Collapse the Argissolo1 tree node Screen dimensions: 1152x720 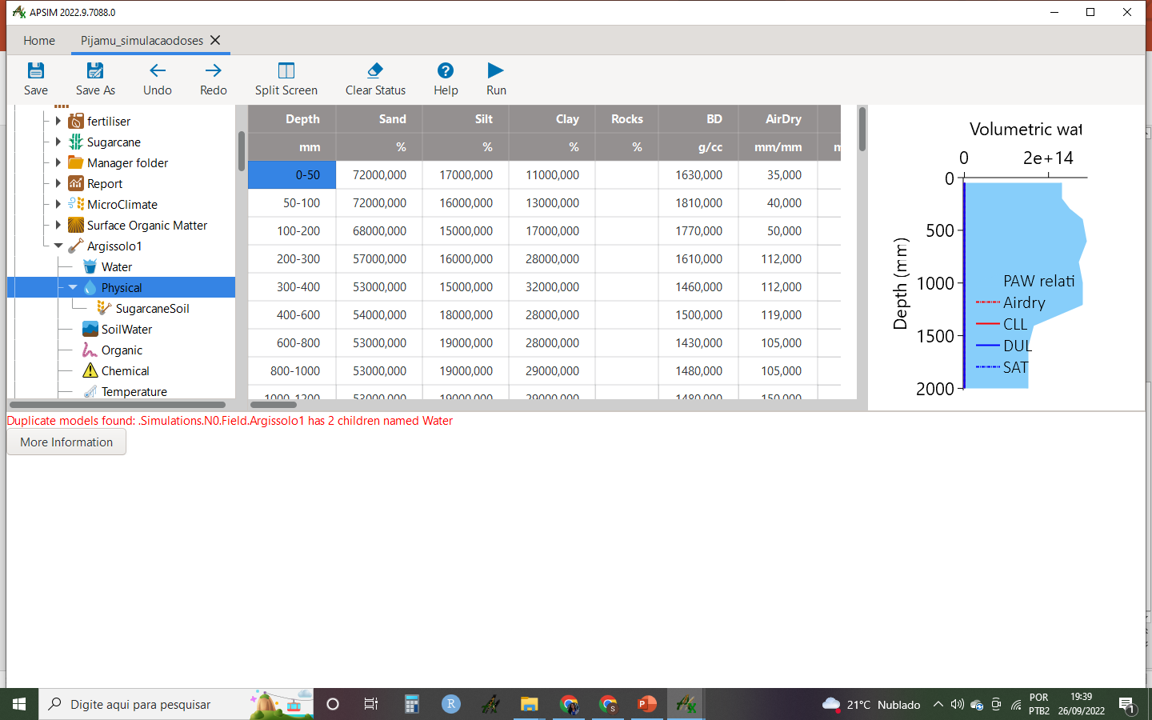(58, 246)
